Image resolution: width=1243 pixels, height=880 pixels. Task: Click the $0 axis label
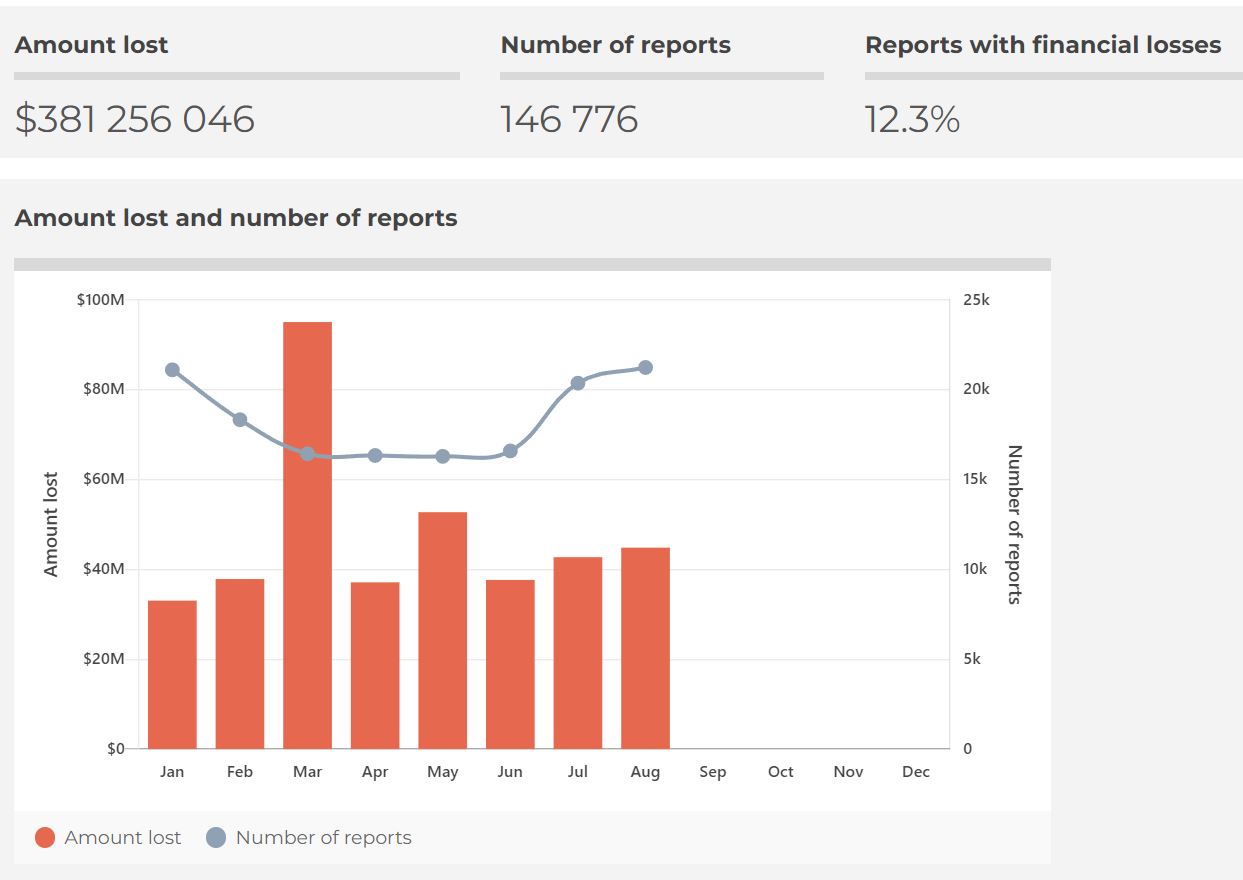116,749
